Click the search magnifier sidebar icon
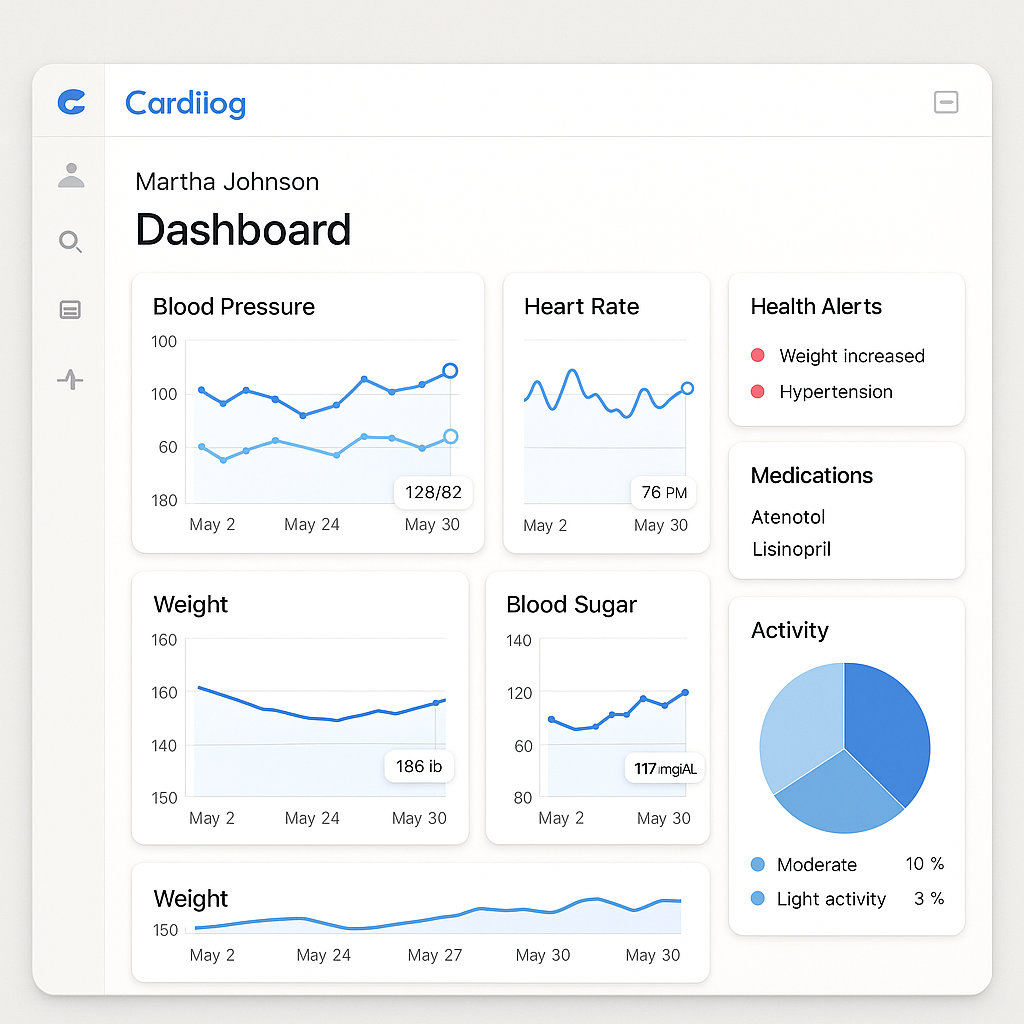 70,242
